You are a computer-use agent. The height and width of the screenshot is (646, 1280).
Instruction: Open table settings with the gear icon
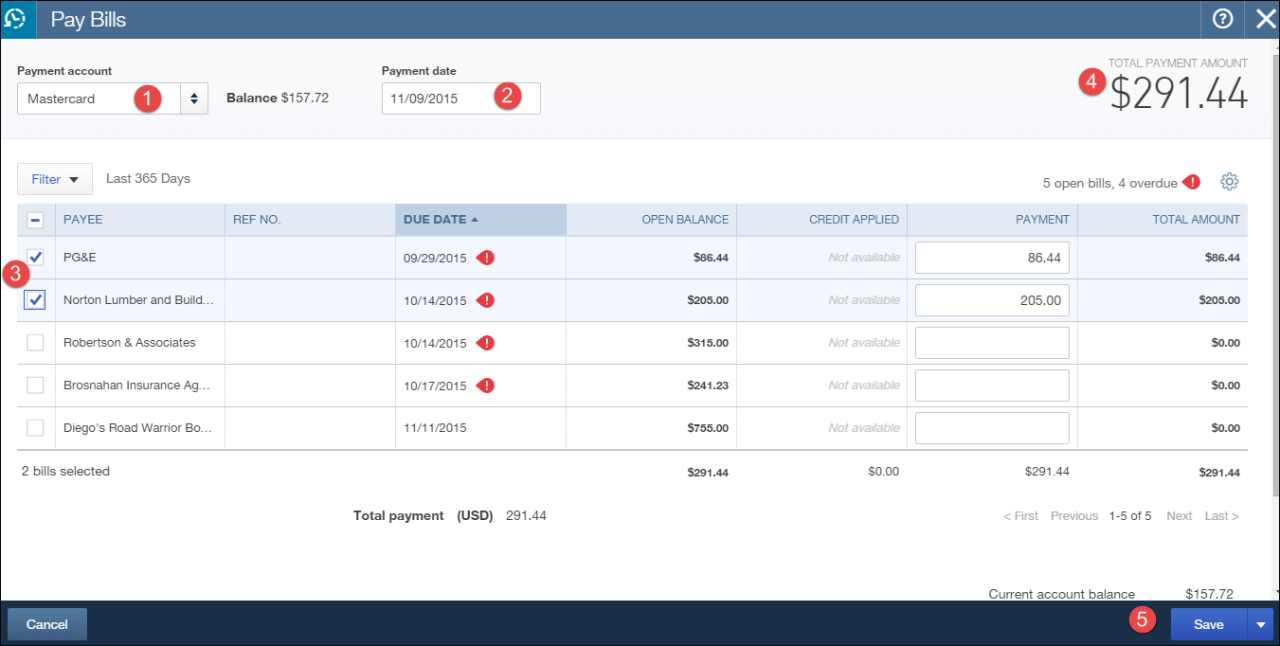point(1229,181)
